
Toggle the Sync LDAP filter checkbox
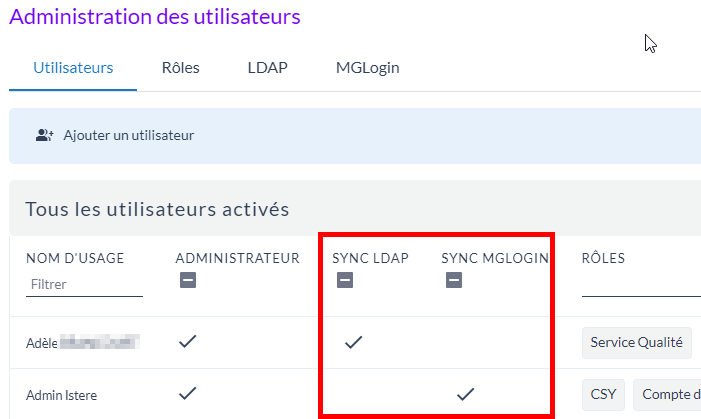coord(344,281)
